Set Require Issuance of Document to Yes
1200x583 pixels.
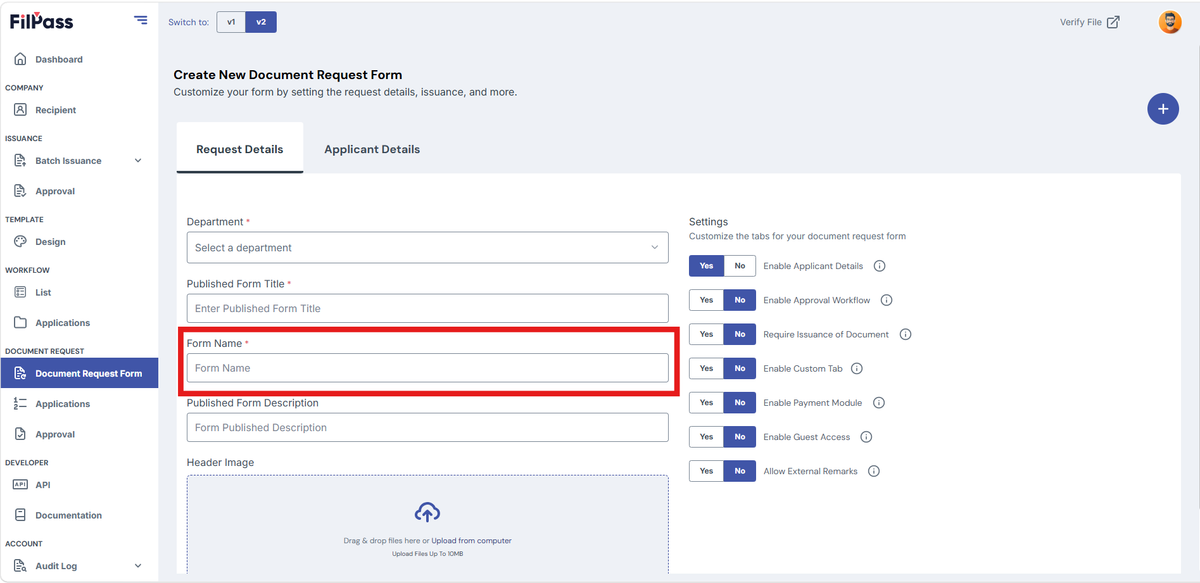pyautogui.click(x=706, y=334)
